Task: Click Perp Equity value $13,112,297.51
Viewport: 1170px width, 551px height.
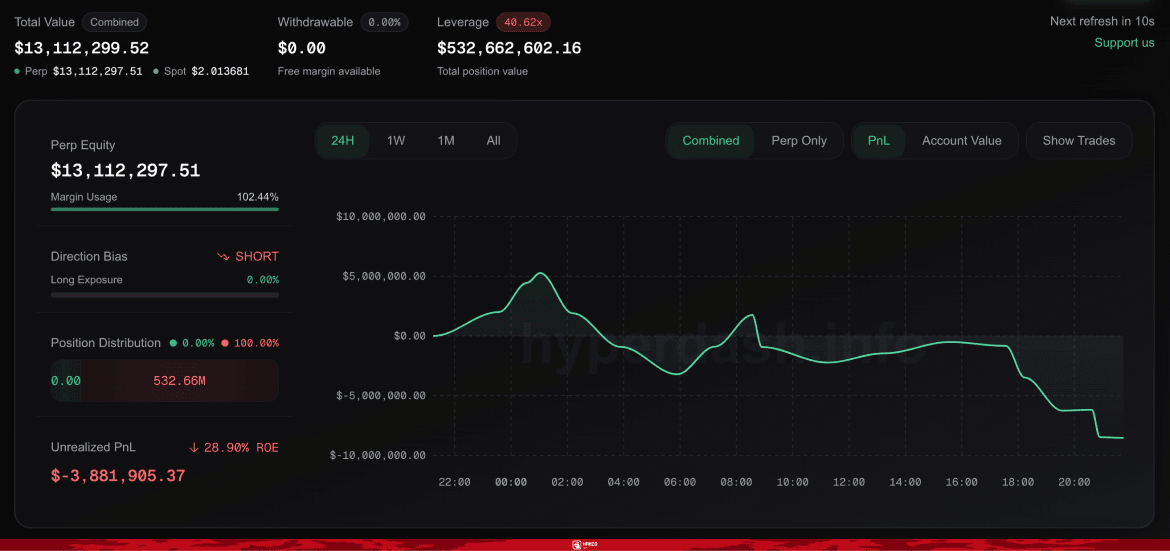Action: [125, 171]
